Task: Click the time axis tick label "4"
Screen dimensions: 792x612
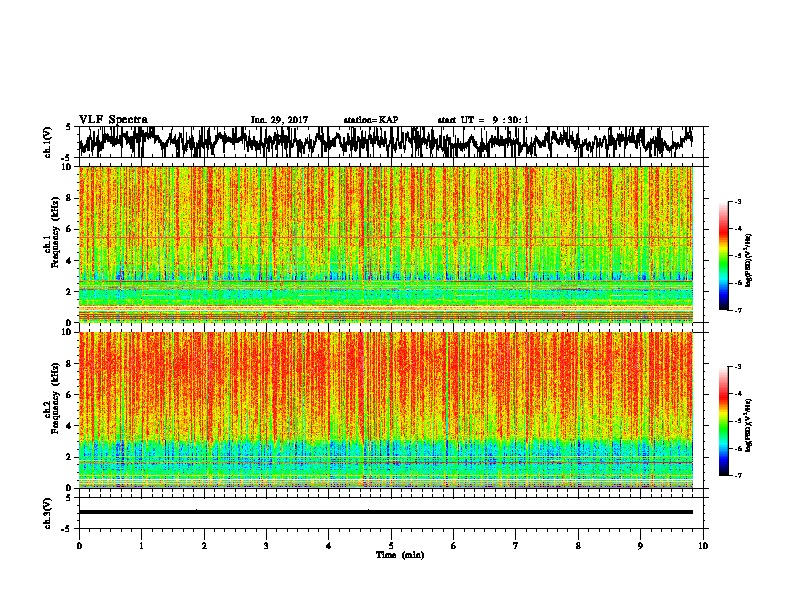Action: coord(329,546)
